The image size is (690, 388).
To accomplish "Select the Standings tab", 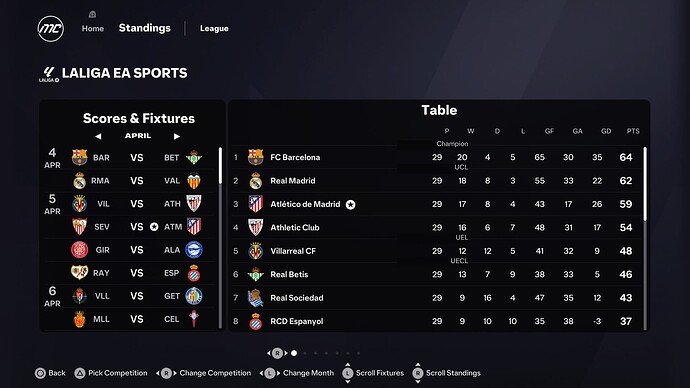I will pos(145,28).
